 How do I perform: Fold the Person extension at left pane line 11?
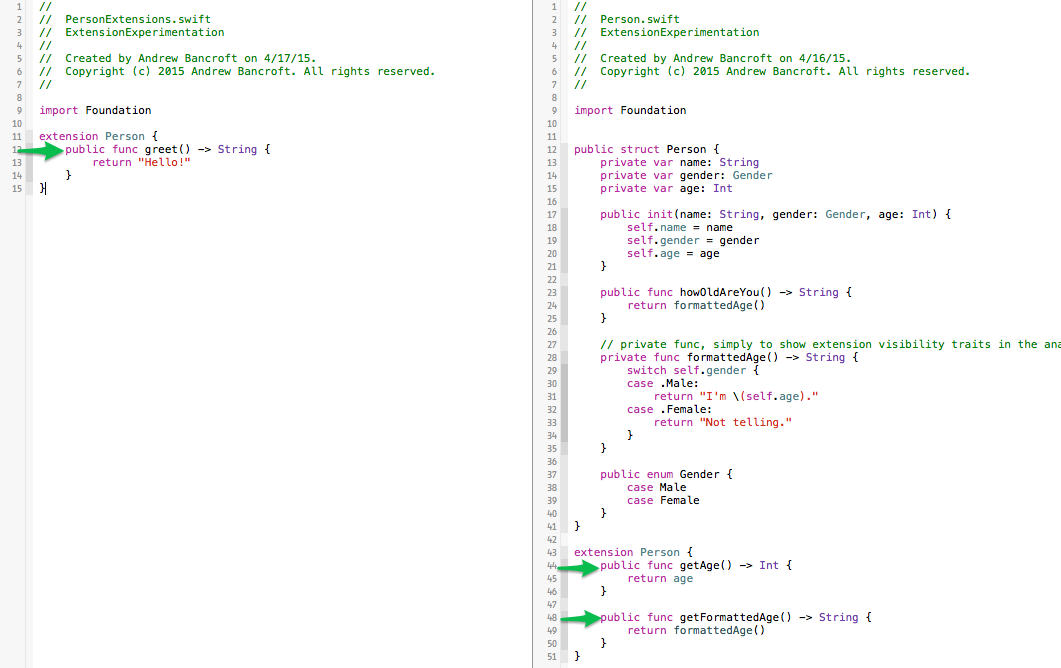coord(29,137)
